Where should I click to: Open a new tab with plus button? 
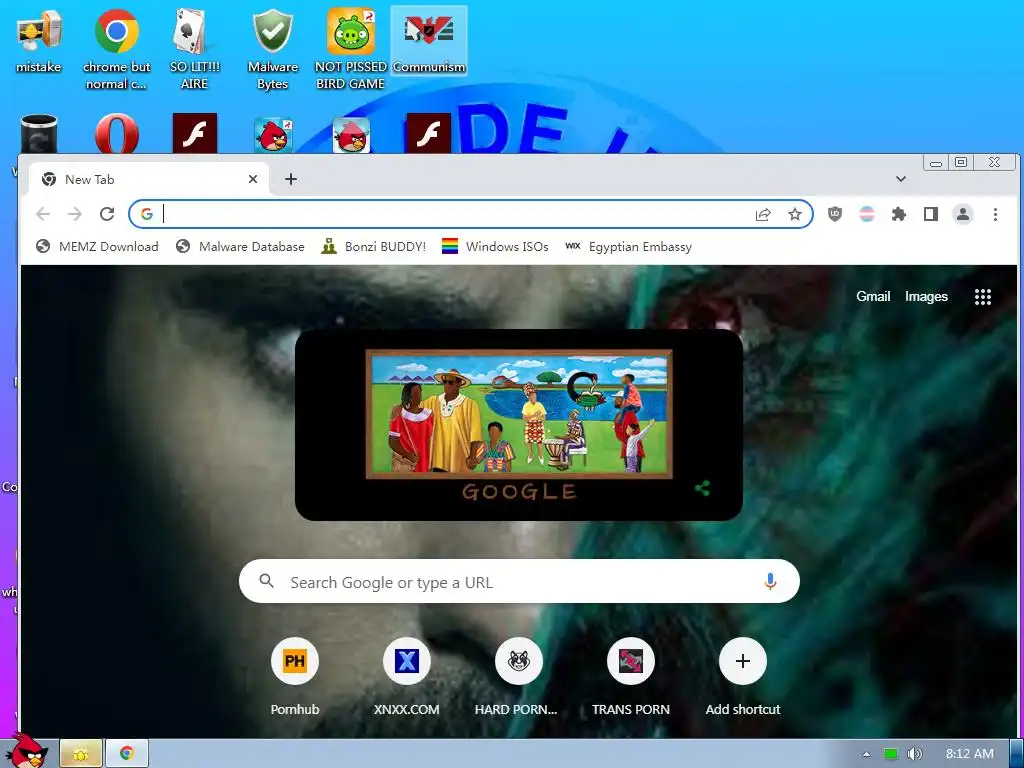coord(291,179)
